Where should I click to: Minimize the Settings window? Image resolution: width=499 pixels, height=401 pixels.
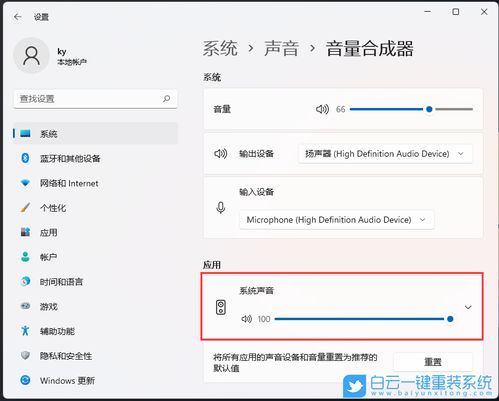click(x=428, y=12)
